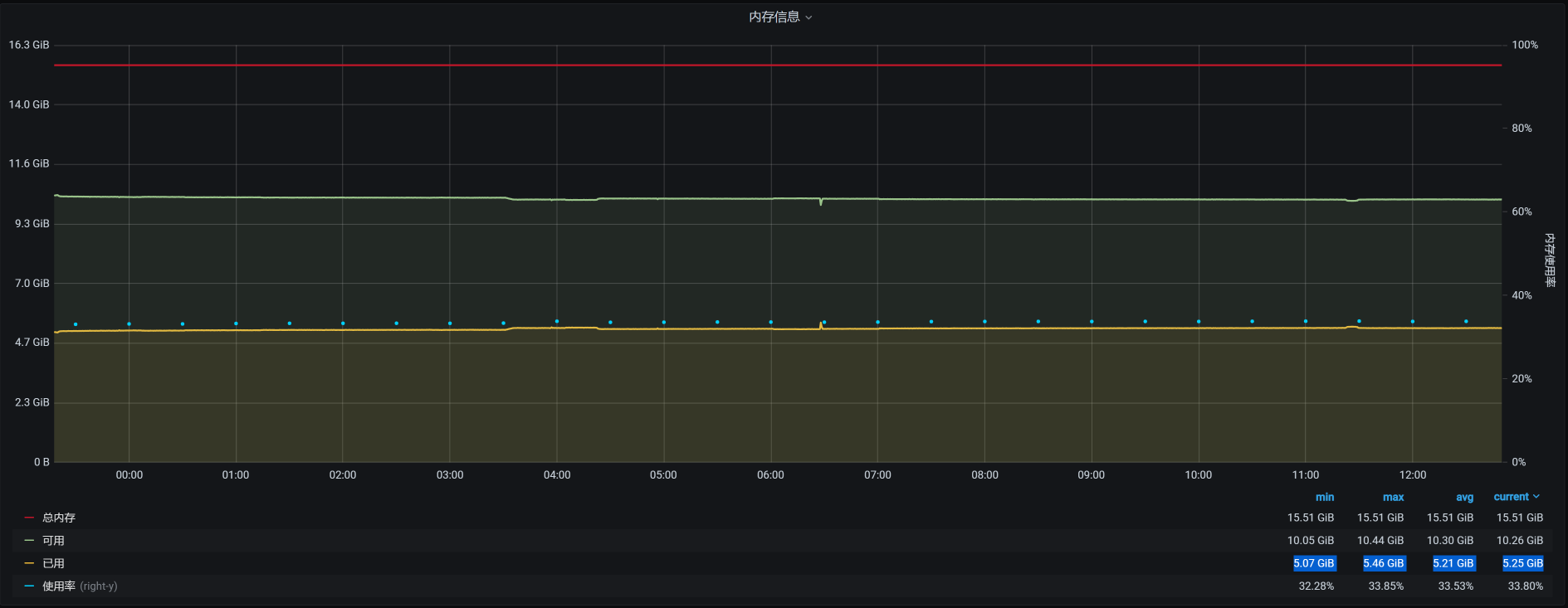Open the 内存信息 panel title menu
This screenshot has width=1568, height=608.
click(x=774, y=17)
